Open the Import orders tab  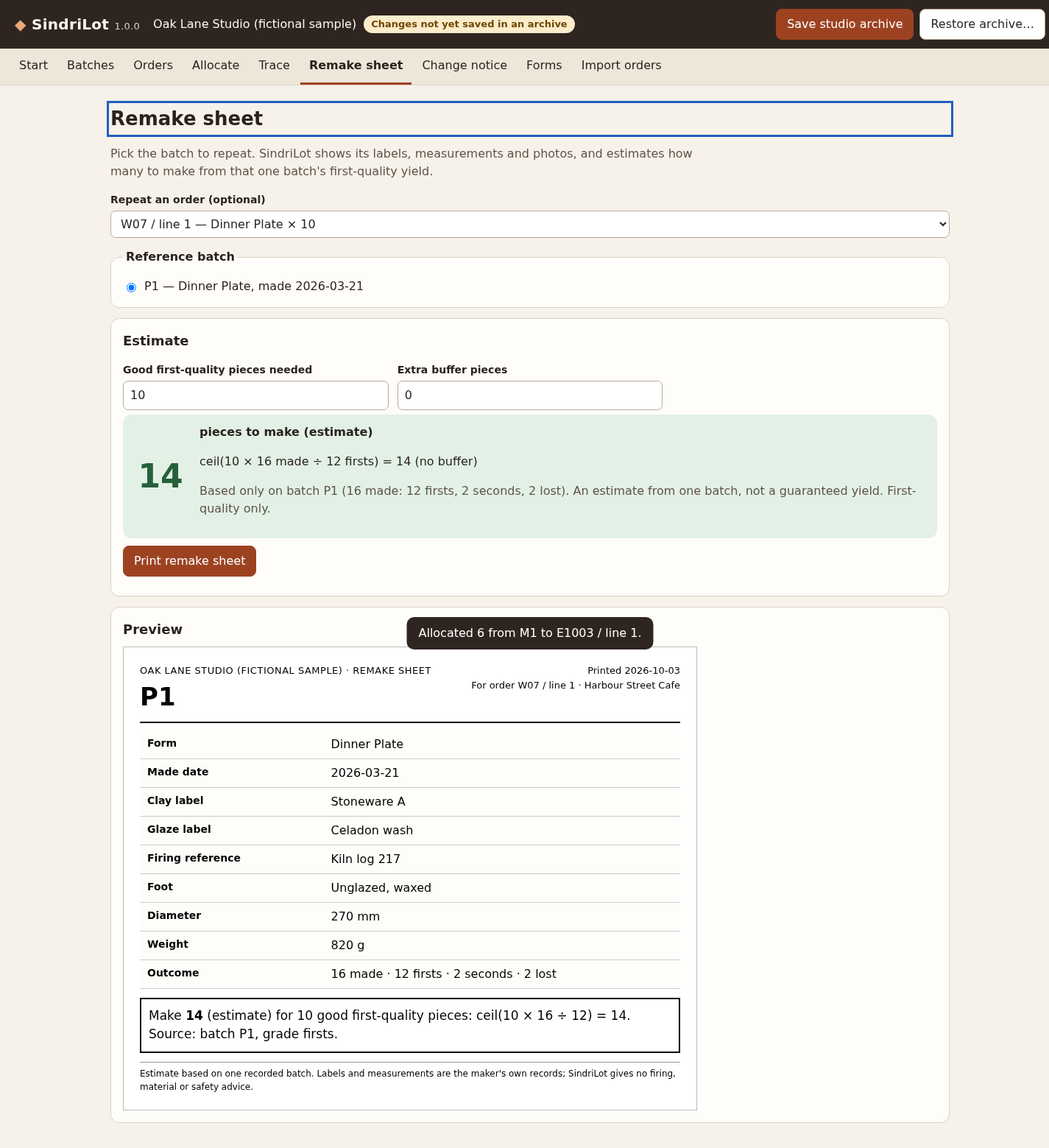click(621, 66)
